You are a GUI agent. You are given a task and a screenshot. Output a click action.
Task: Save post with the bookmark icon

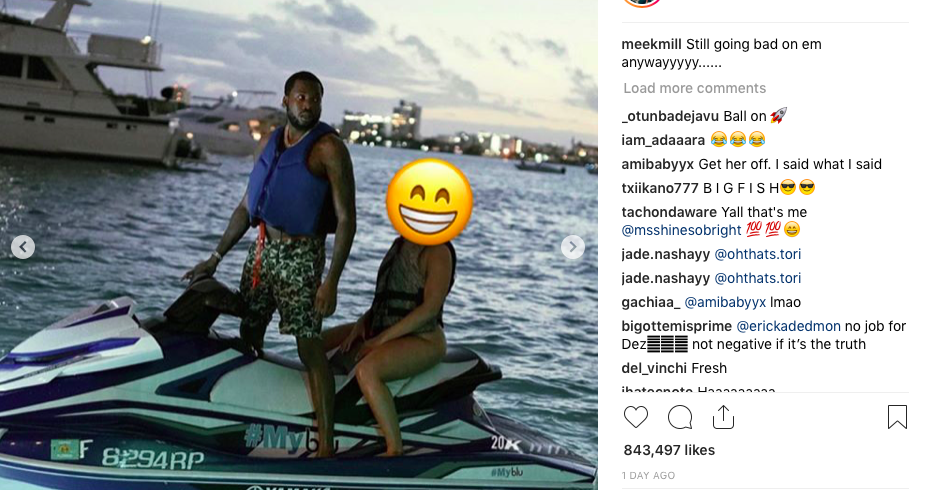(897, 417)
